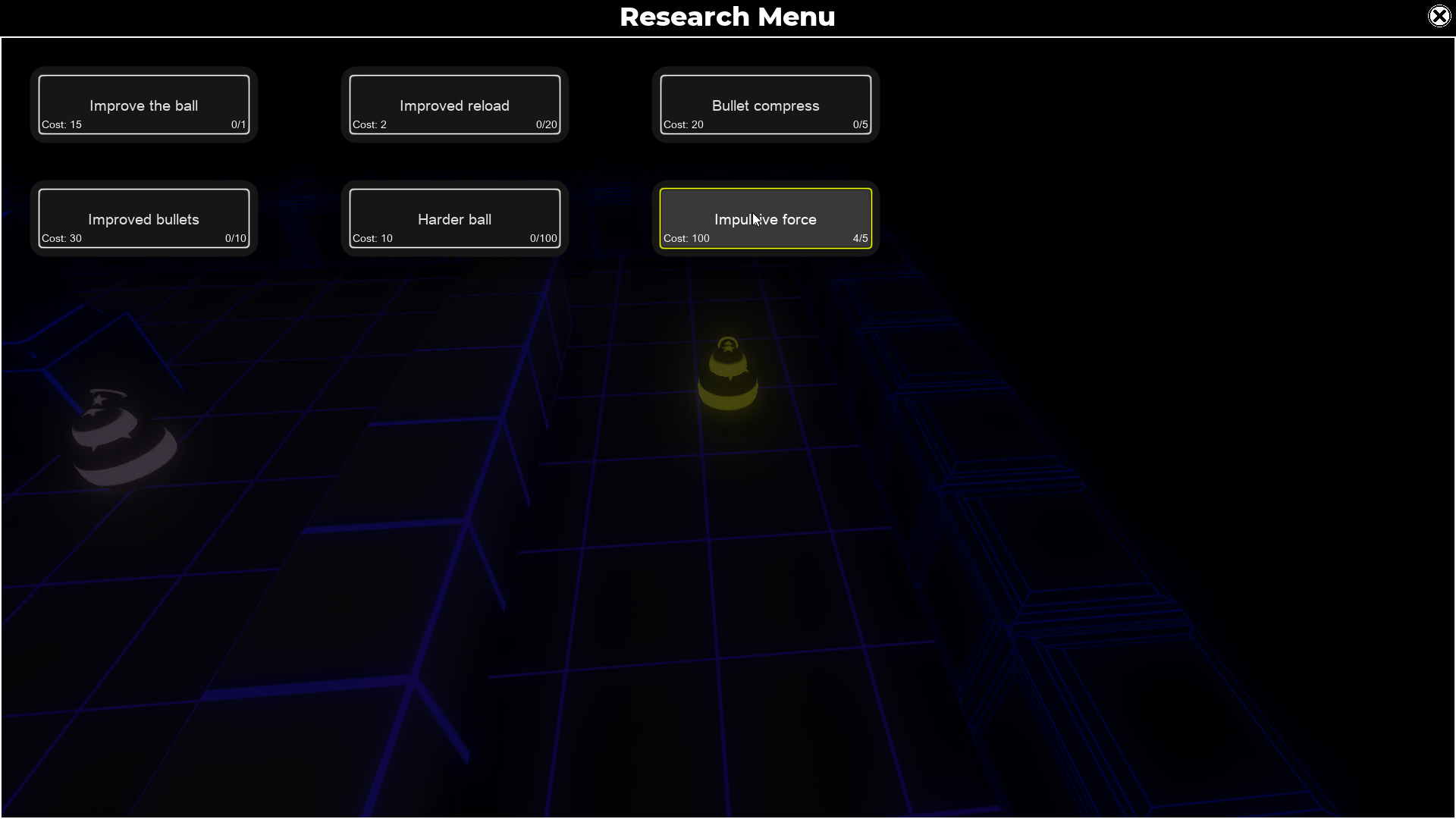This screenshot has height=819, width=1456.
Task: Close the Research Menu with the X icon
Action: [1439, 16]
